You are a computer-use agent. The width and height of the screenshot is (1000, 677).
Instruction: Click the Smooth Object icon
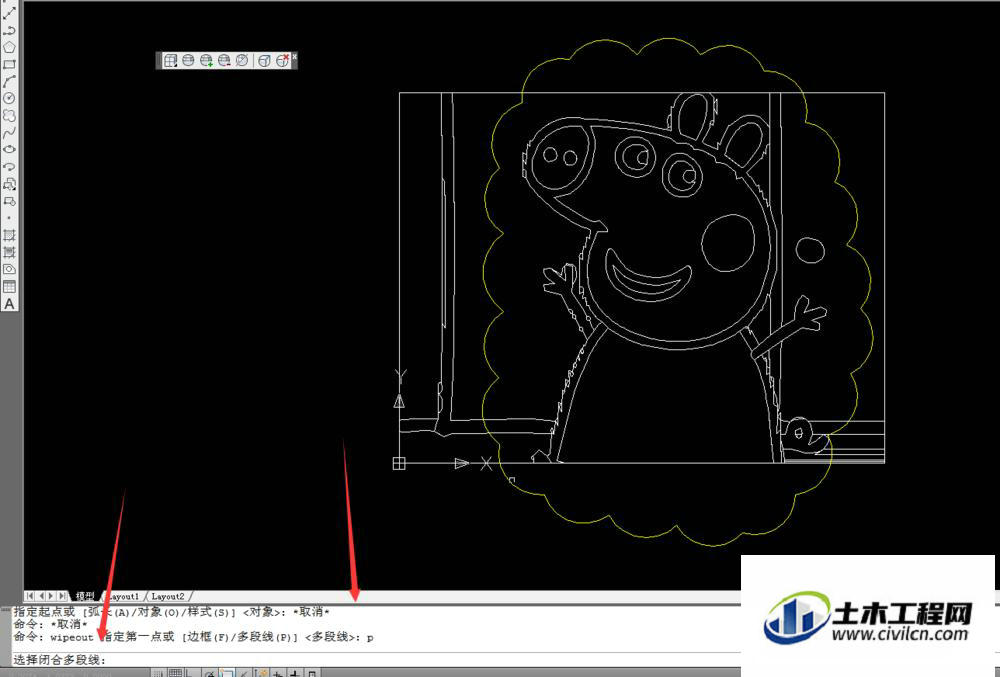(188, 61)
